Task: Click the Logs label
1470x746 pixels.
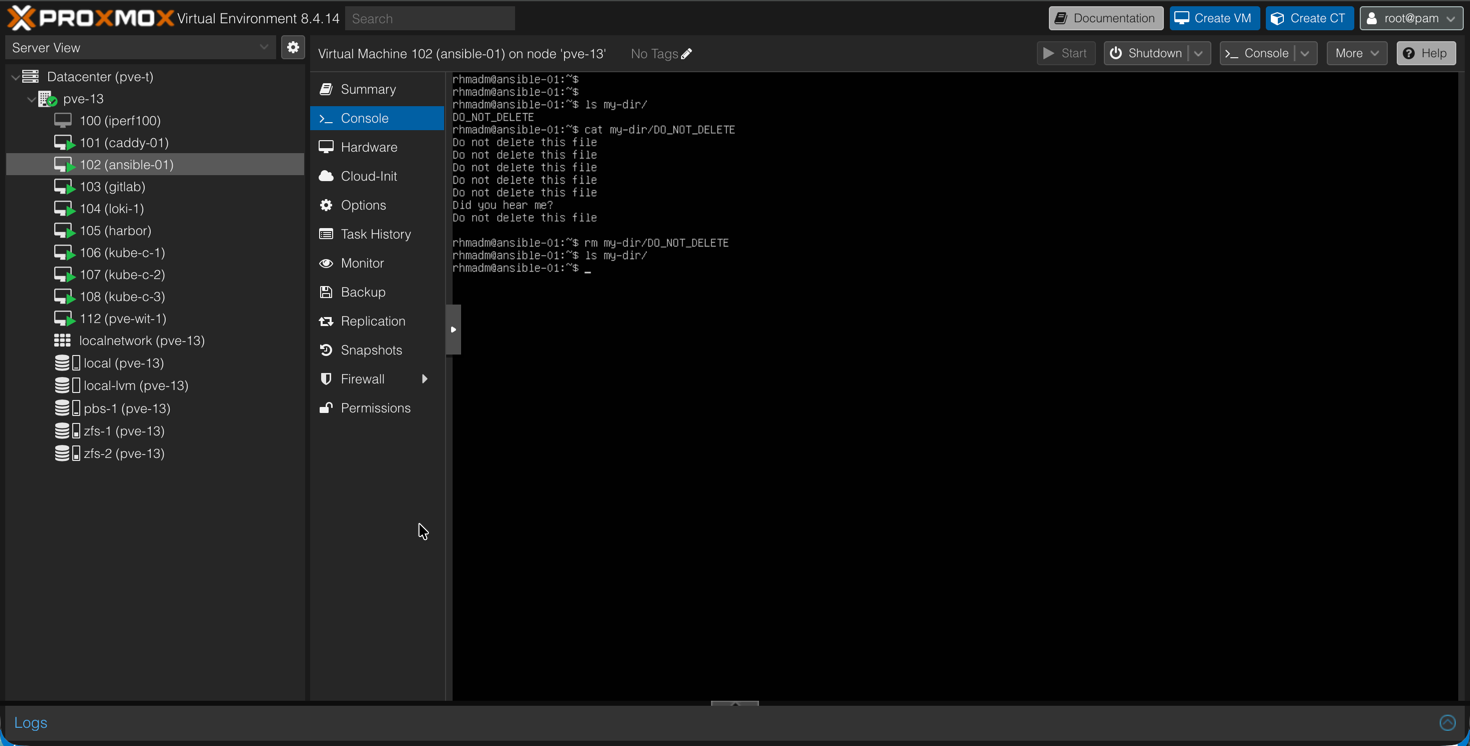Action: point(31,722)
